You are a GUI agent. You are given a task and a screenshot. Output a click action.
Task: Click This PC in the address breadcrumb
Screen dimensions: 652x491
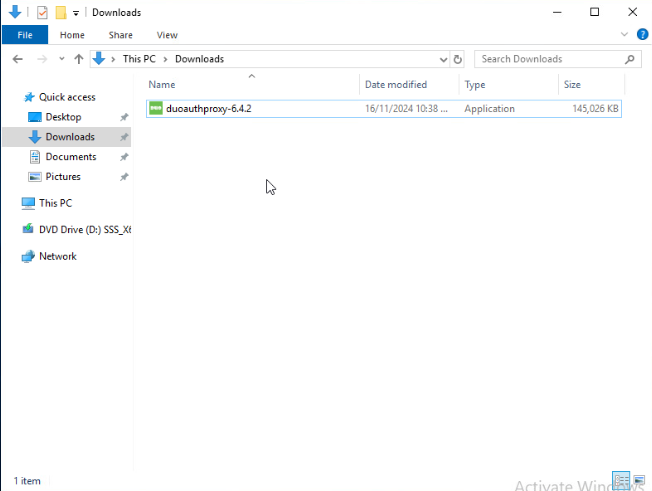[x=139, y=59]
